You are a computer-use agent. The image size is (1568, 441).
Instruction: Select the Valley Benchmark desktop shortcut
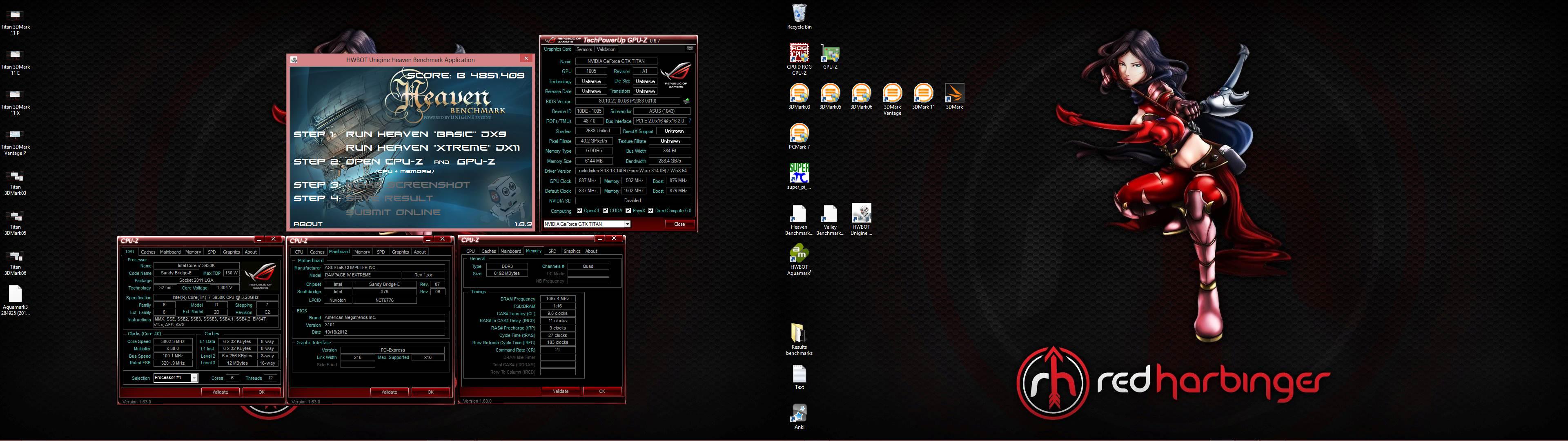(830, 220)
